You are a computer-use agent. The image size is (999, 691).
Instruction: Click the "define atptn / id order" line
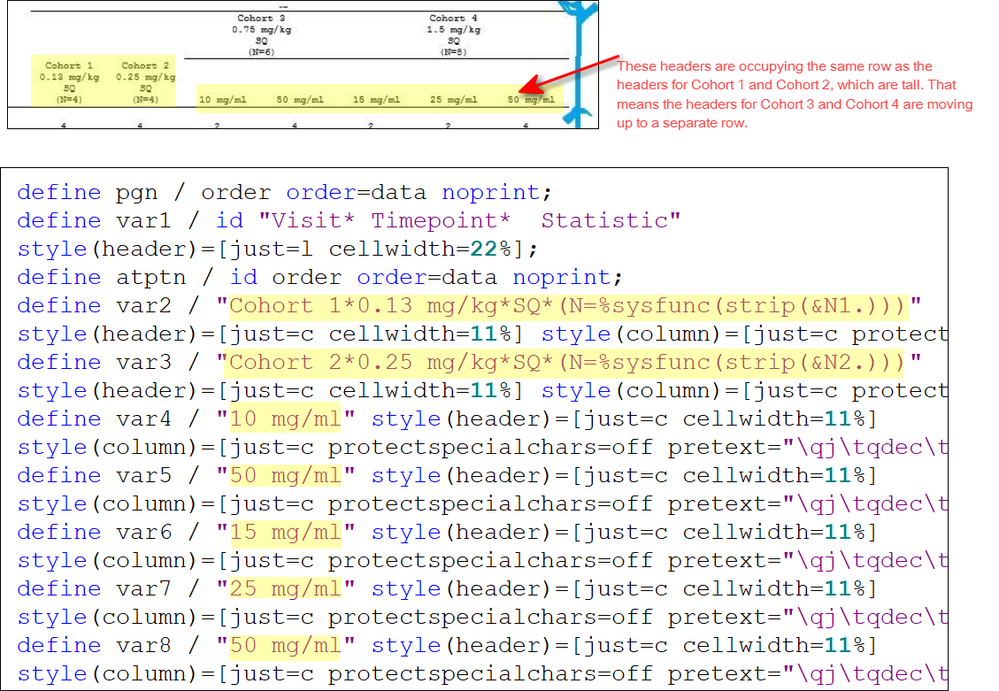click(319, 277)
